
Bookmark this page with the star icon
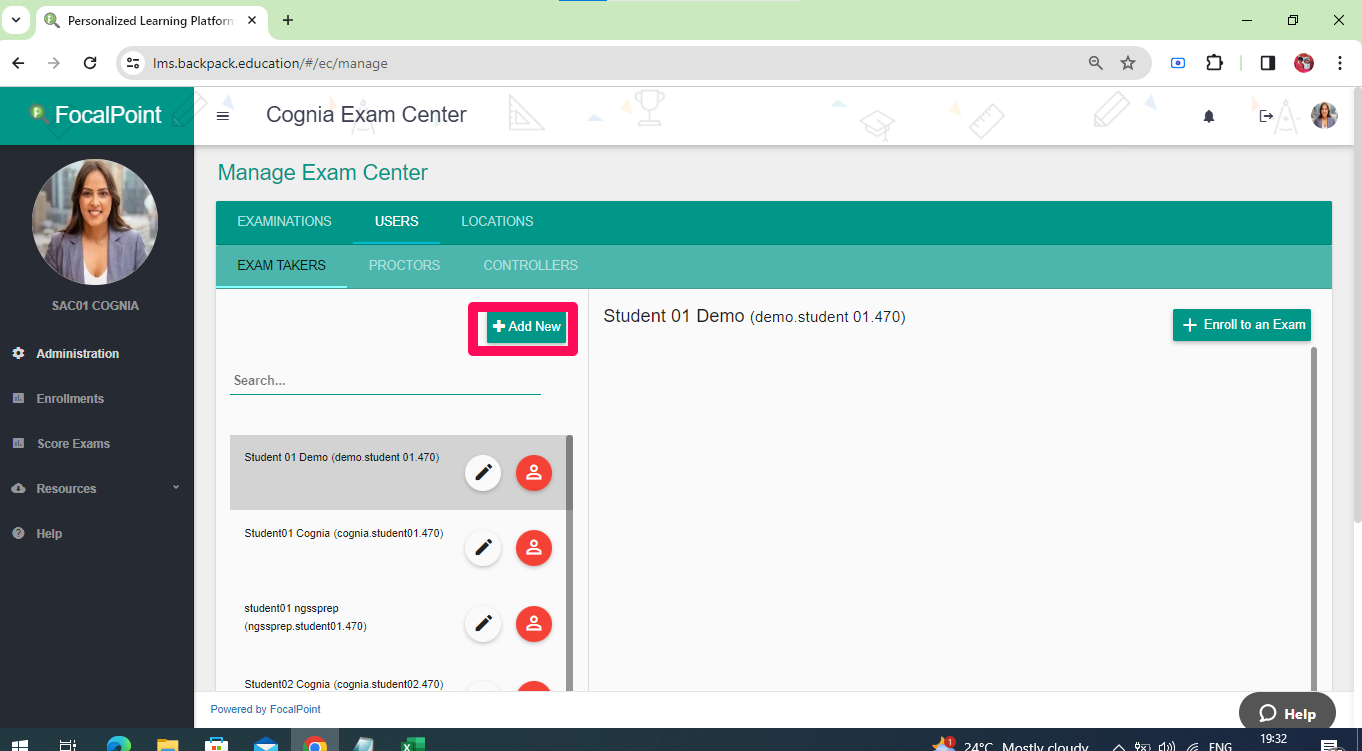[x=1128, y=63]
